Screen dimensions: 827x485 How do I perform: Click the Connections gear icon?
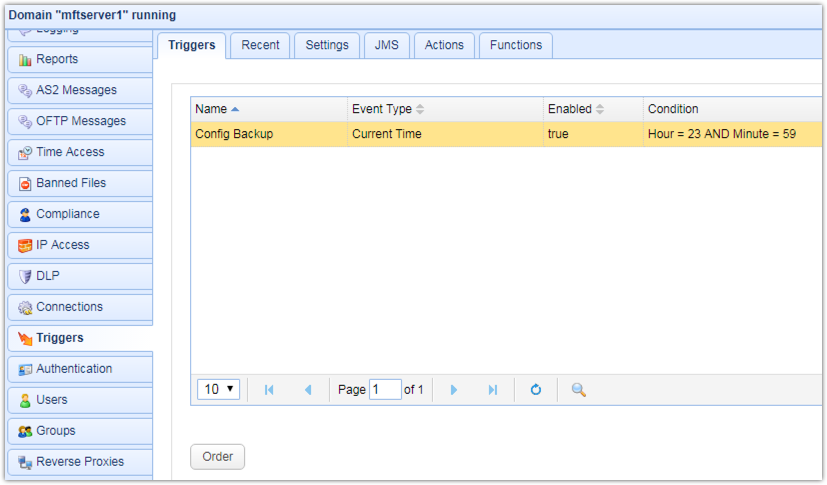pos(25,307)
